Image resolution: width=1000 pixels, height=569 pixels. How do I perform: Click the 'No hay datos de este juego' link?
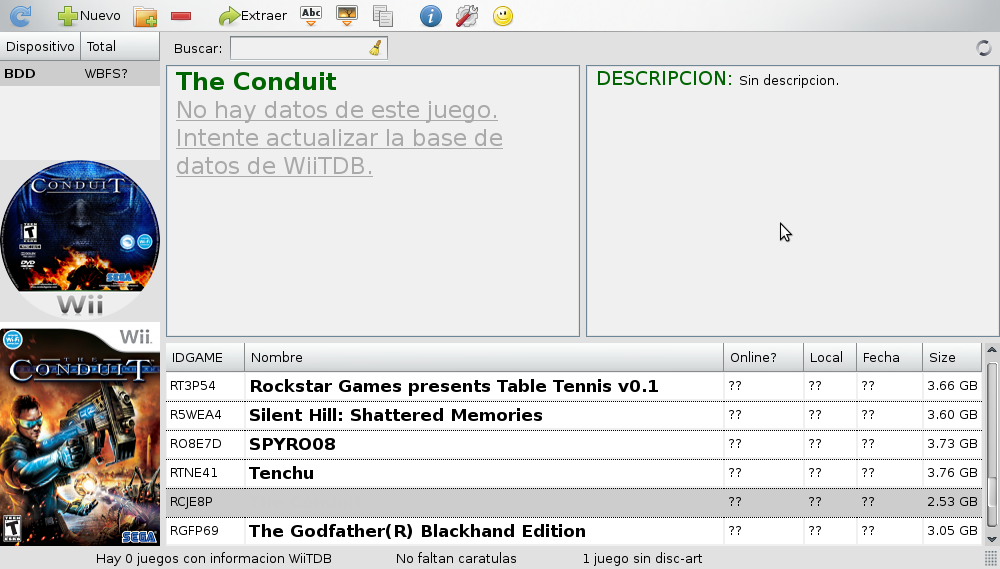pyautogui.click(x=339, y=138)
